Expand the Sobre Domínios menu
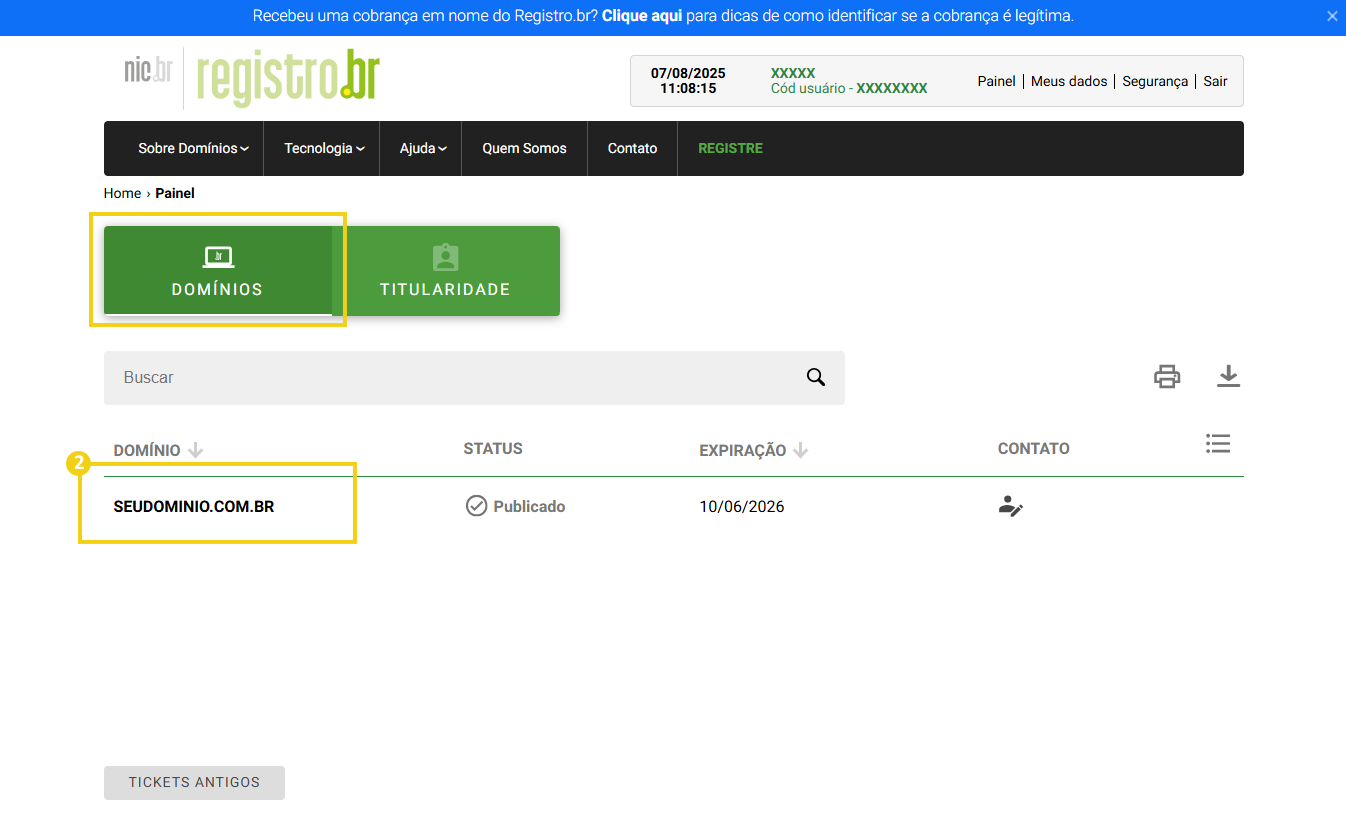The height and width of the screenshot is (814, 1346). [193, 148]
